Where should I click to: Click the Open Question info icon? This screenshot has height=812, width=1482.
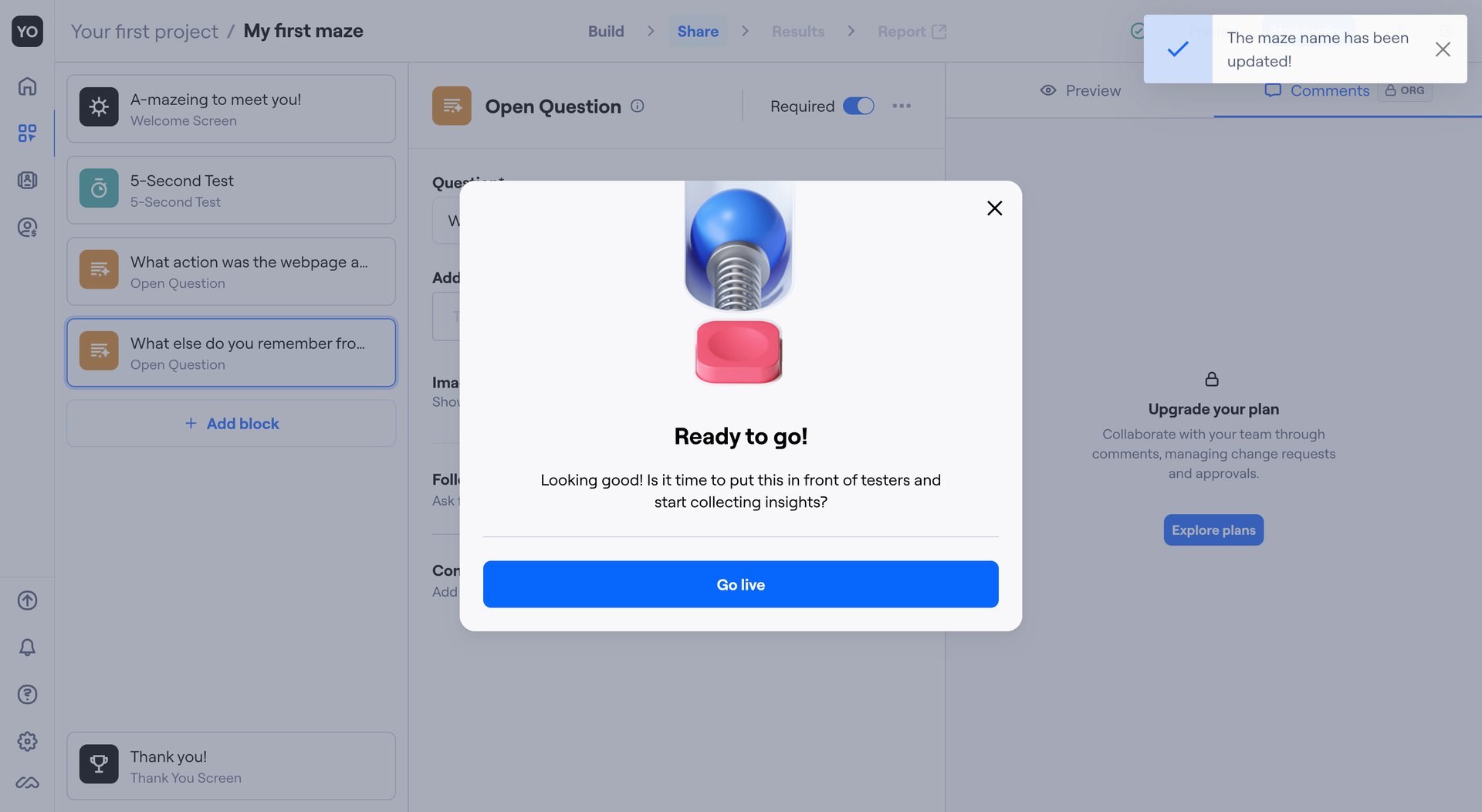click(638, 106)
